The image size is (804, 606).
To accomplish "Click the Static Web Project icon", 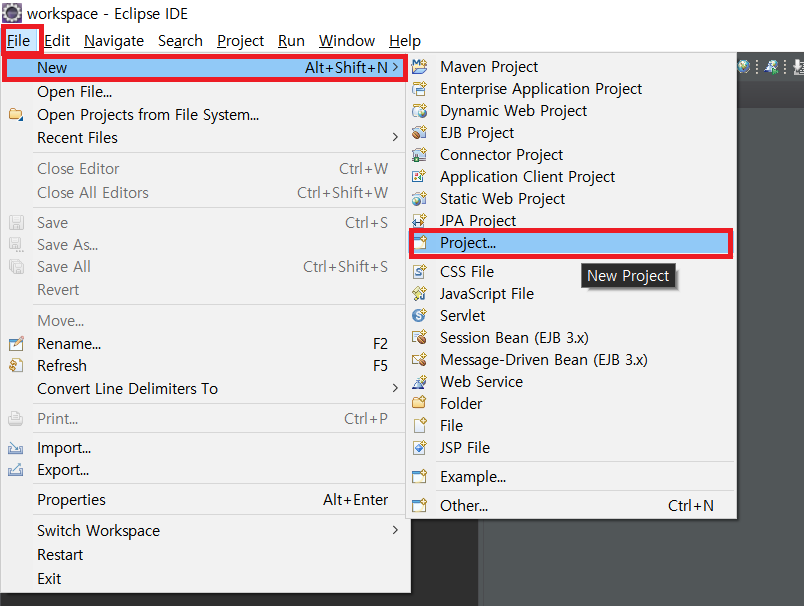I will click(419, 198).
